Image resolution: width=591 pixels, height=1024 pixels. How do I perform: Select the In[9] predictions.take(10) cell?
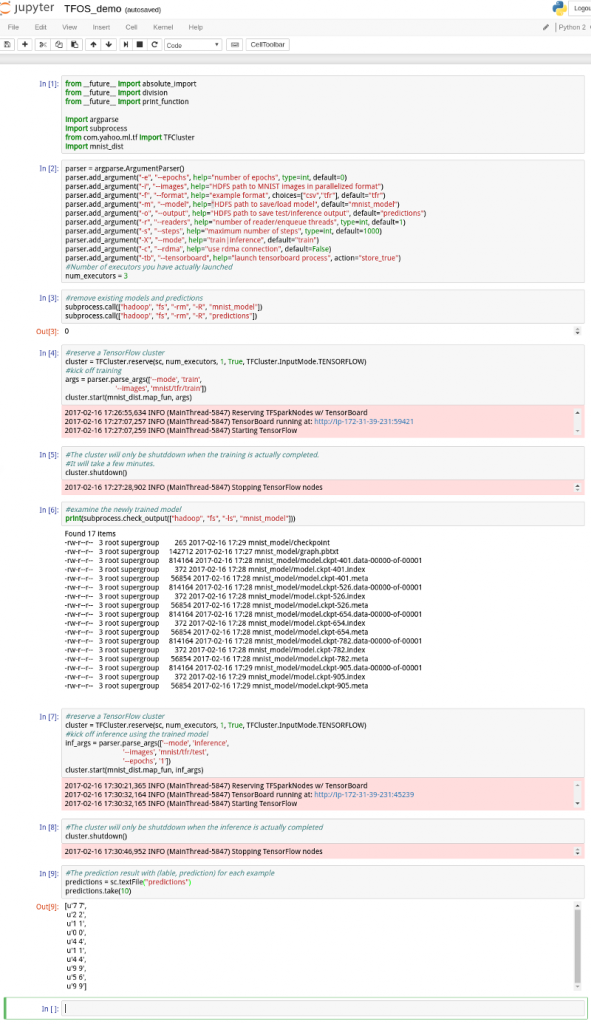pos(323,882)
